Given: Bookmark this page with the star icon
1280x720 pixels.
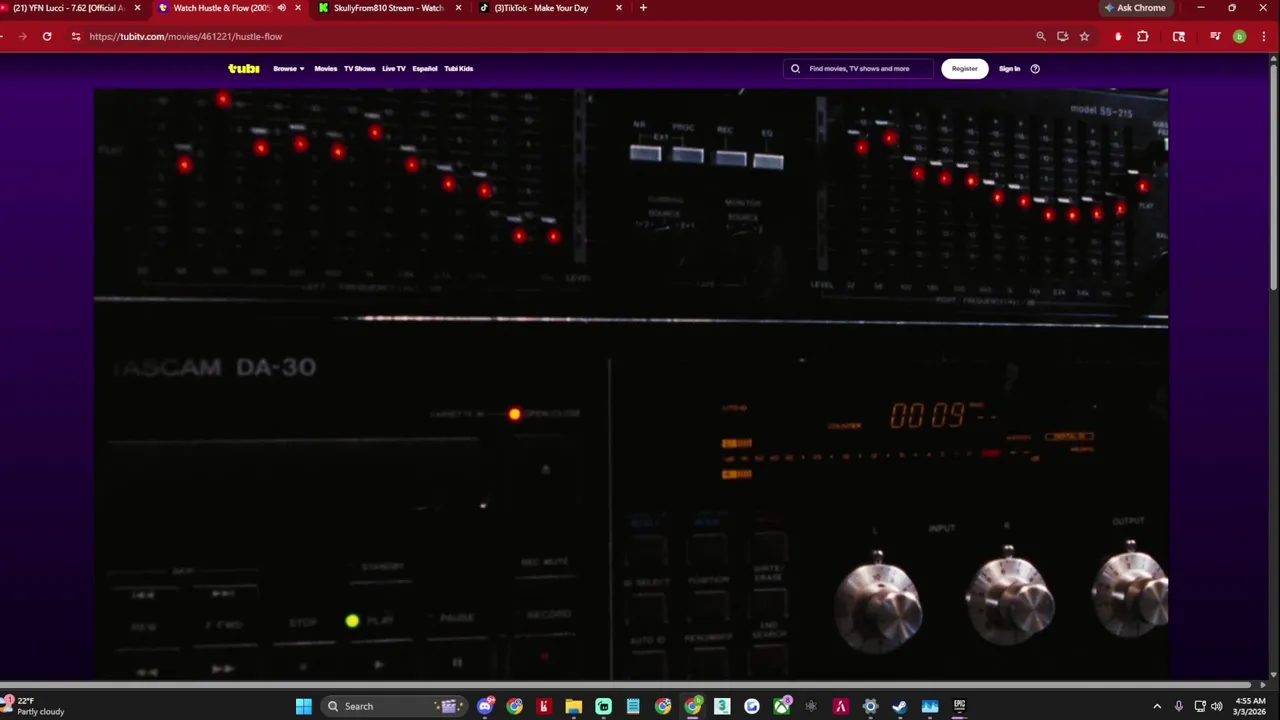Looking at the screenshot, I should 1084,36.
